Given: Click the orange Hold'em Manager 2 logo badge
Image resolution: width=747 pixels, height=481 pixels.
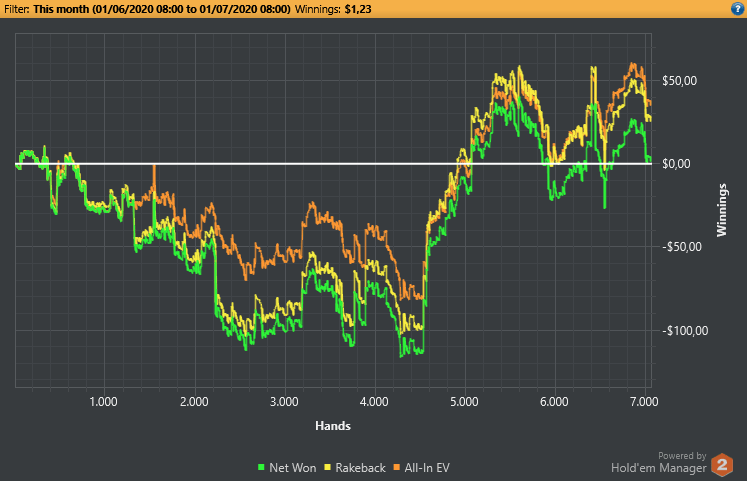Looking at the screenshot, I should pos(722,465).
